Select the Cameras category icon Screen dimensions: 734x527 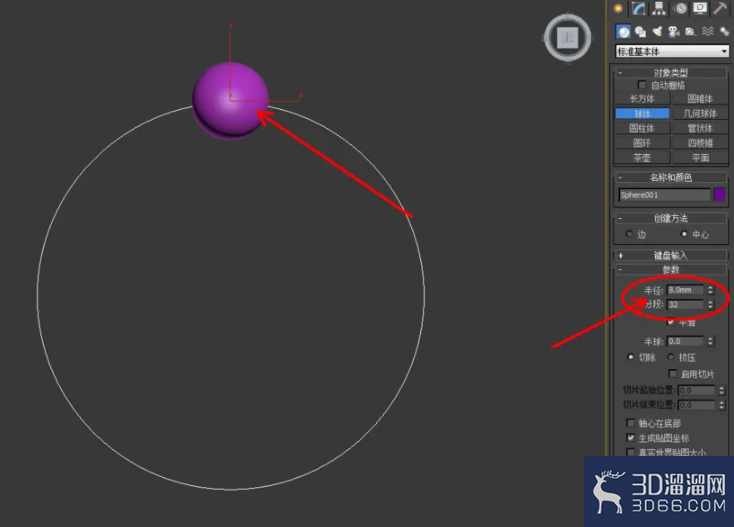(x=674, y=32)
